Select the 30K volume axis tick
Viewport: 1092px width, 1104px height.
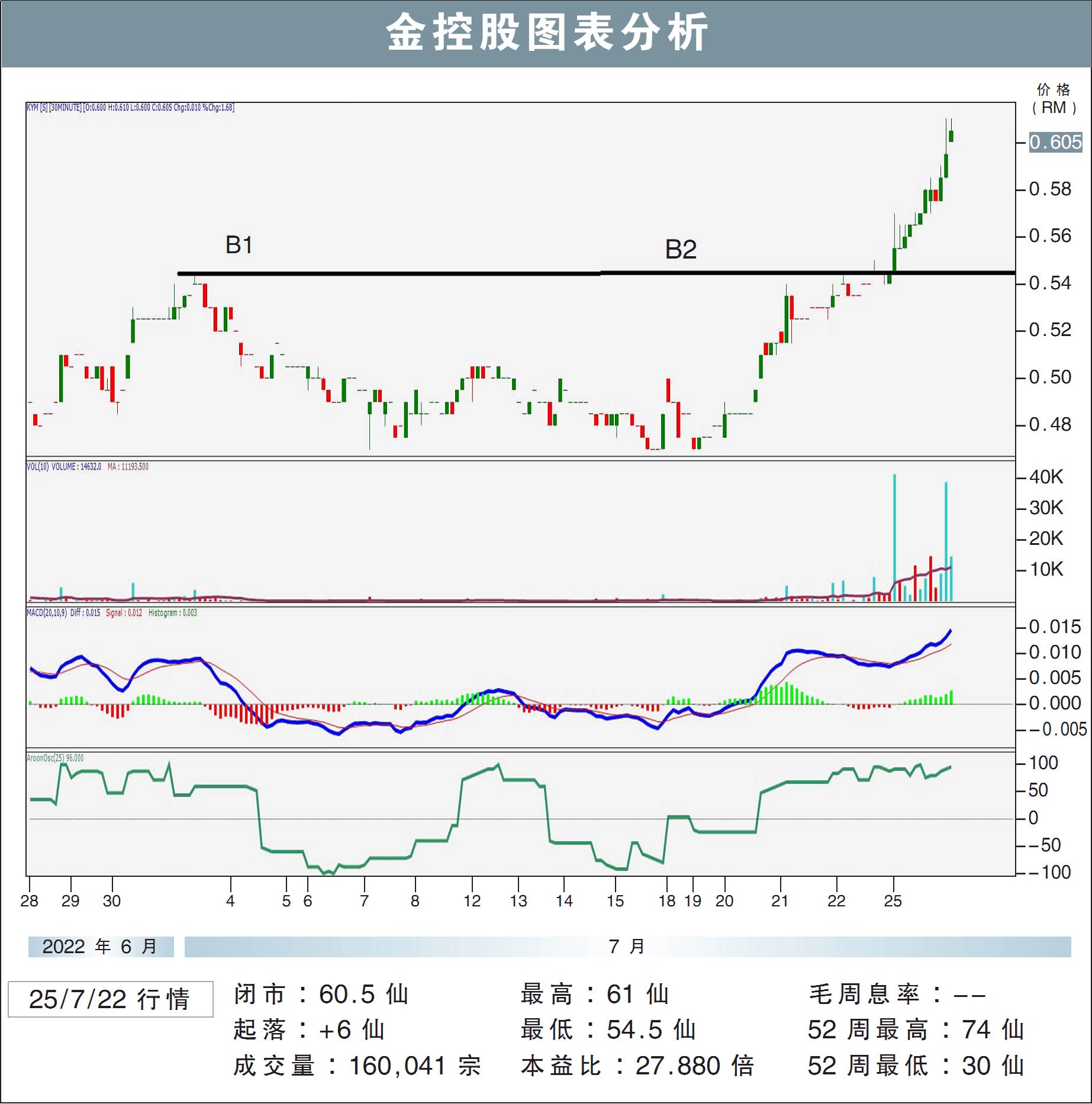[x=1046, y=508]
